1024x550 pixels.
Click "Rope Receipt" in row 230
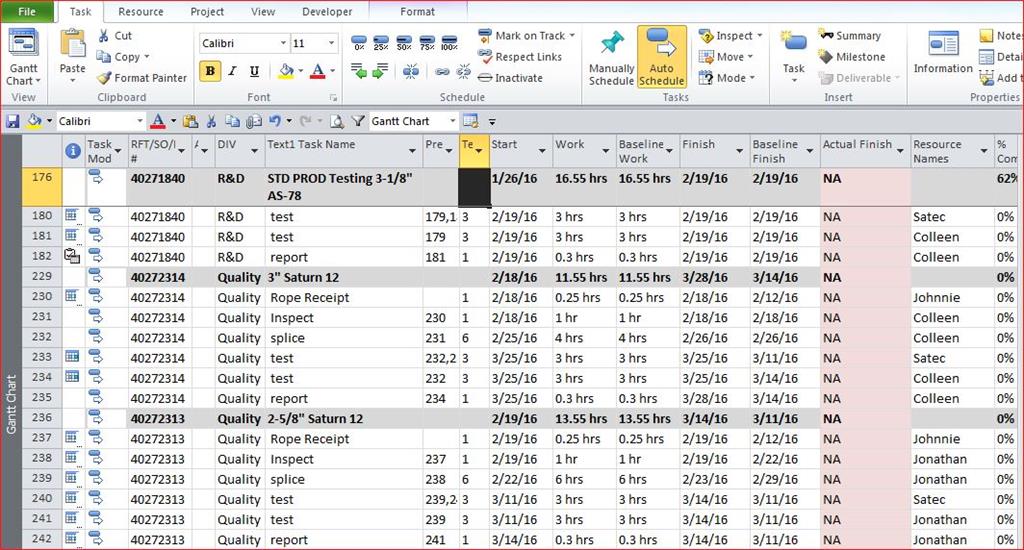[310, 297]
